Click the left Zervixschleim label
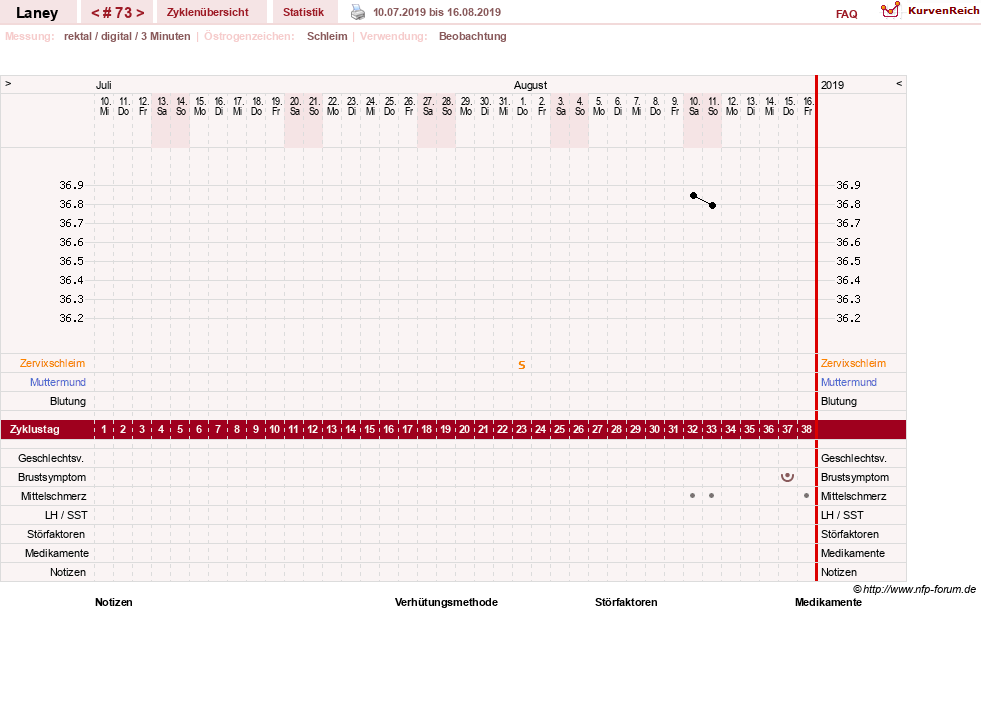The width and height of the screenshot is (981, 721). pos(53,363)
